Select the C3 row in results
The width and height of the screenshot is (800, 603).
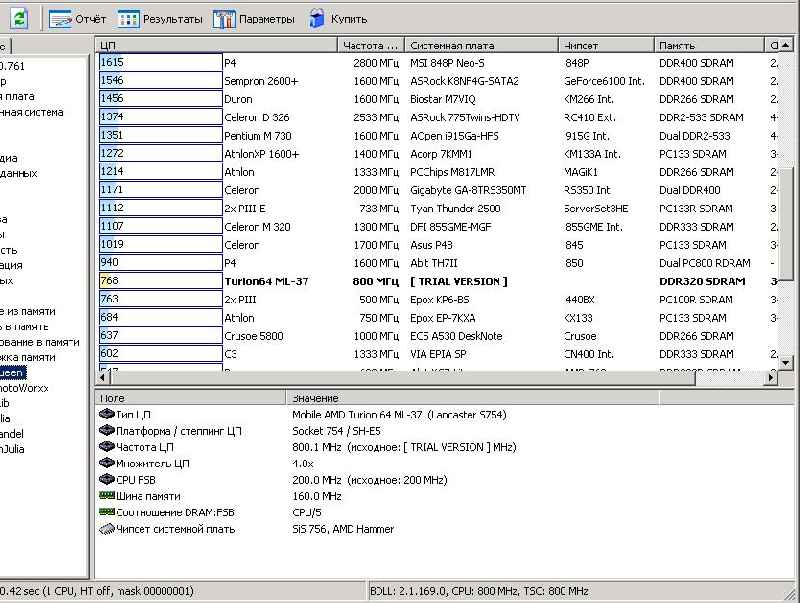pos(439,354)
